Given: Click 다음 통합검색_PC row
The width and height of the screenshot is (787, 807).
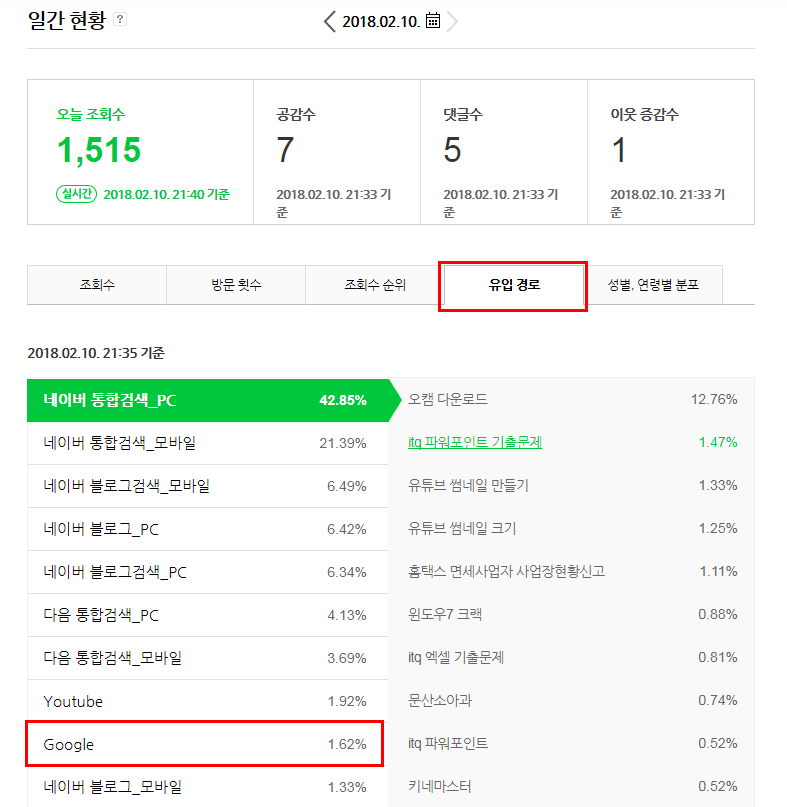Looking at the screenshot, I should pyautogui.click(x=206, y=615).
